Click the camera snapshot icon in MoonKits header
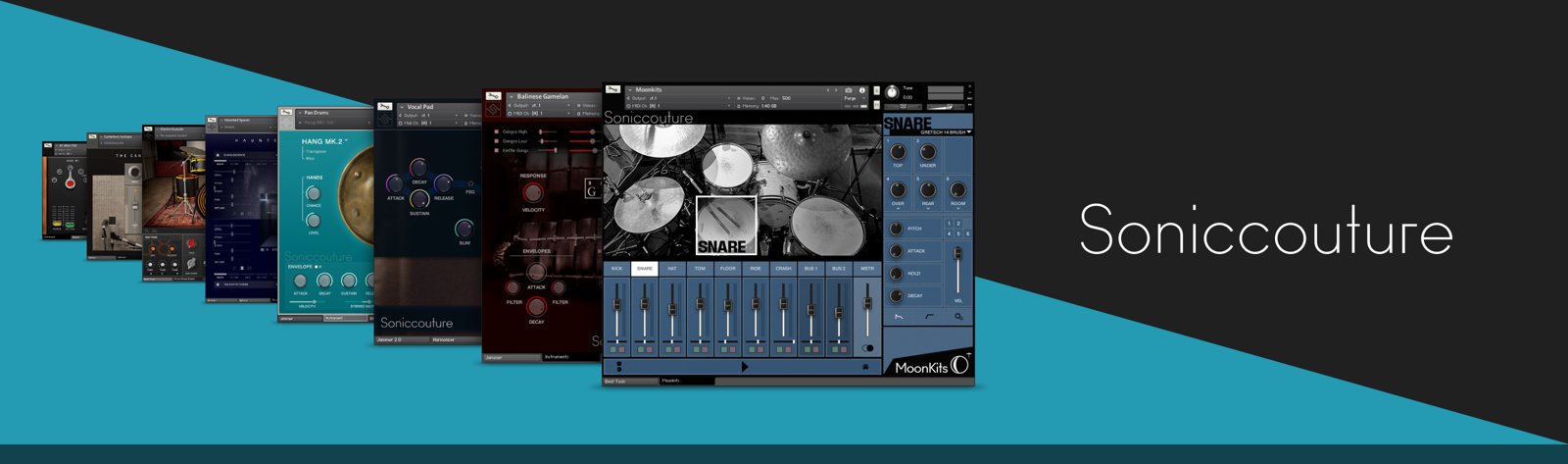 click(849, 90)
